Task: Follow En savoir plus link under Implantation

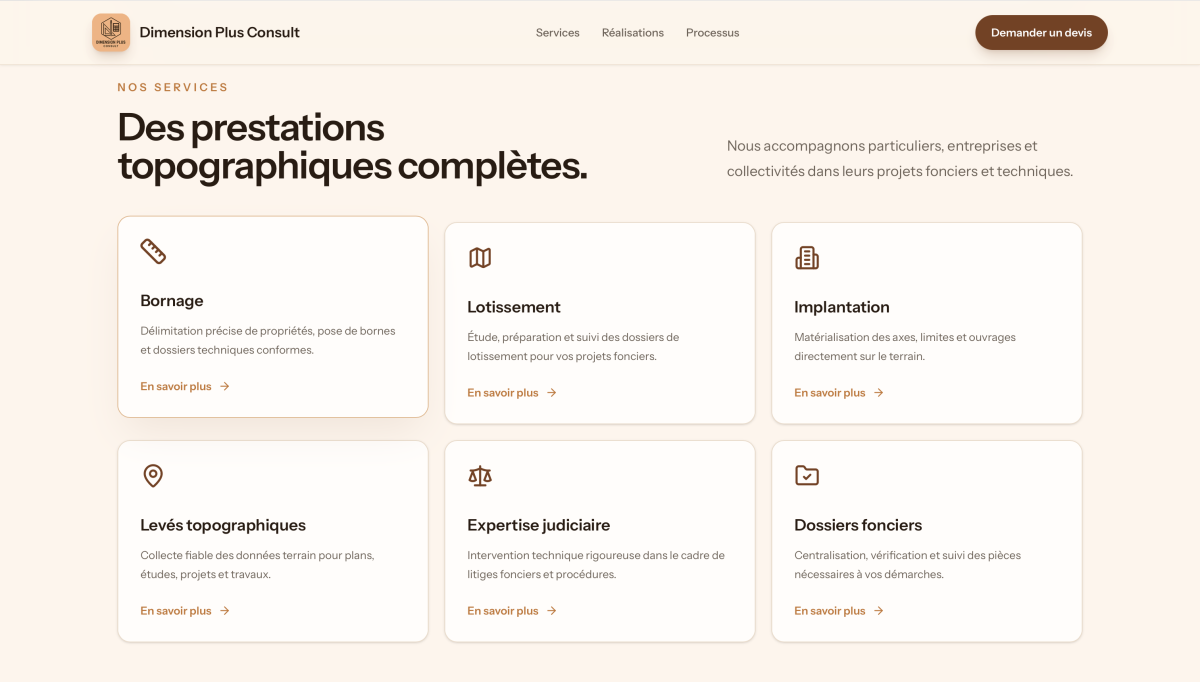Action: tap(839, 393)
